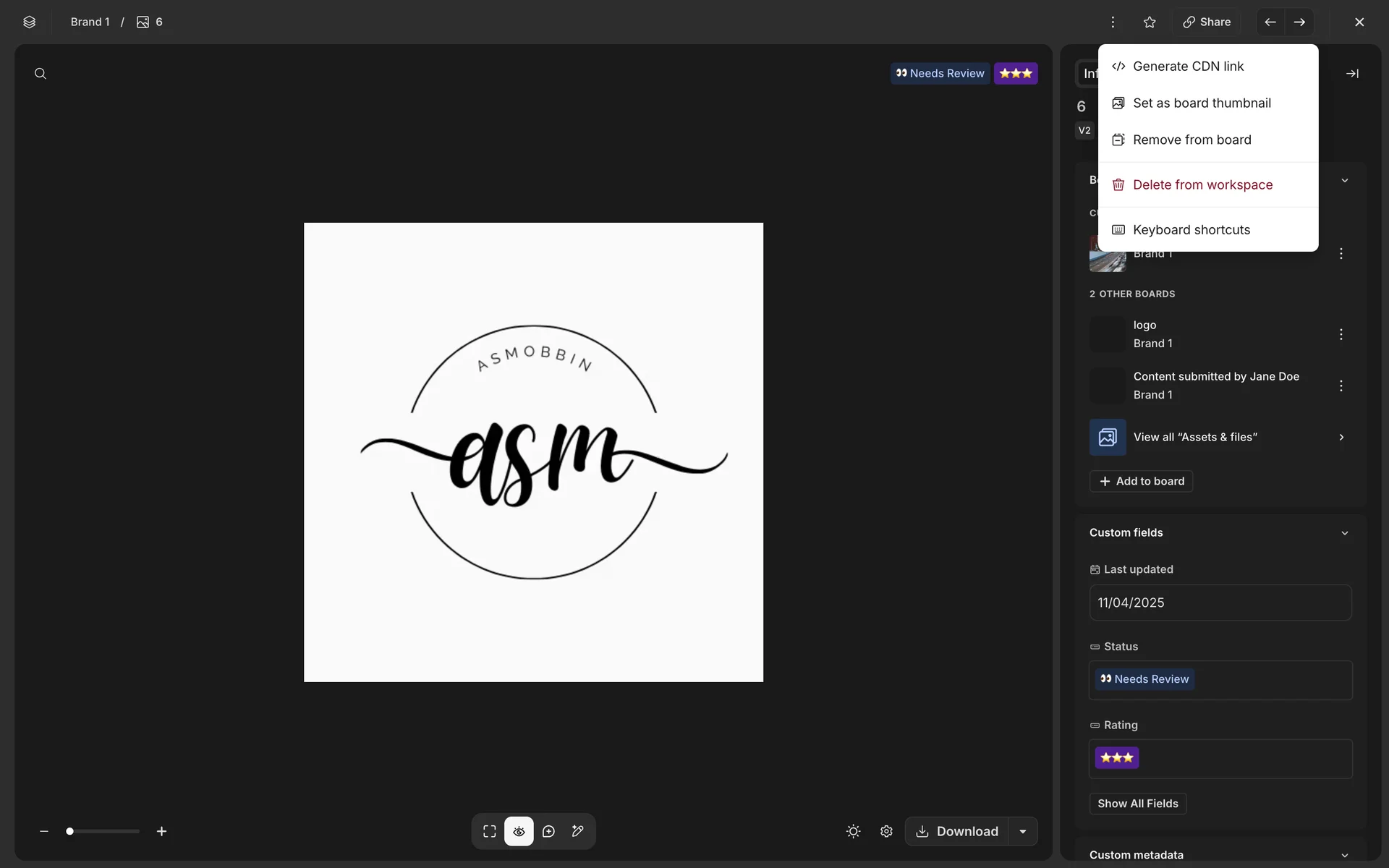Open the Download options dropdown arrow
The image size is (1389, 868).
coord(1023,831)
